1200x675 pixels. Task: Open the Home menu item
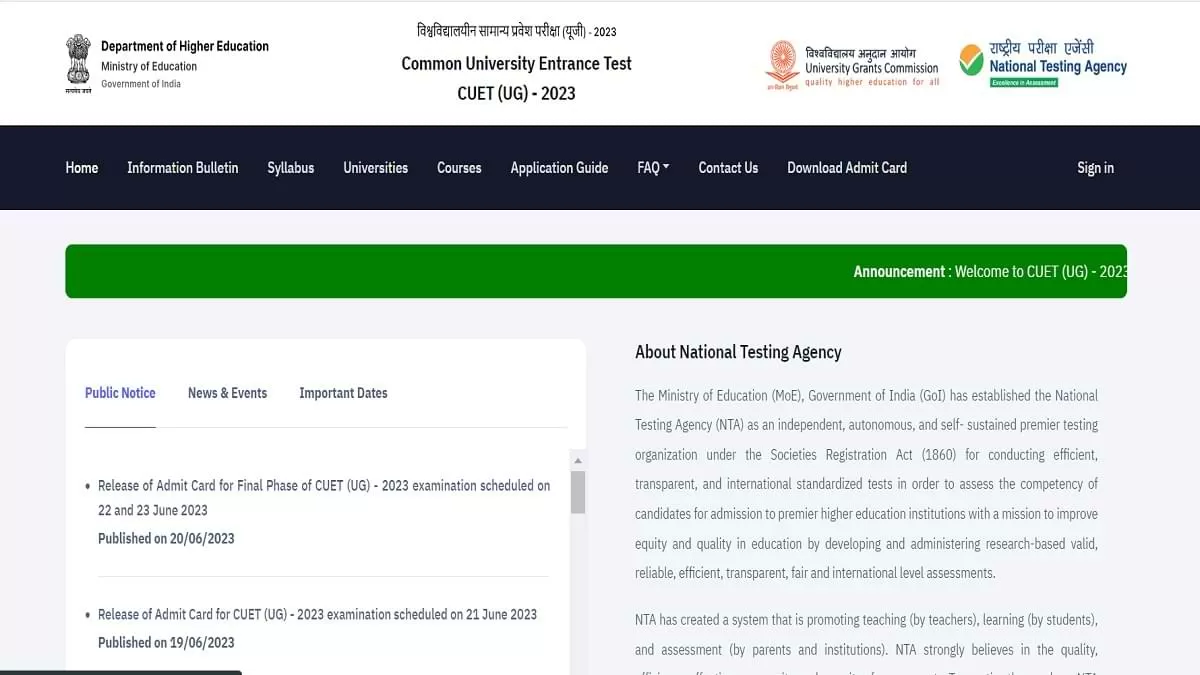82,168
